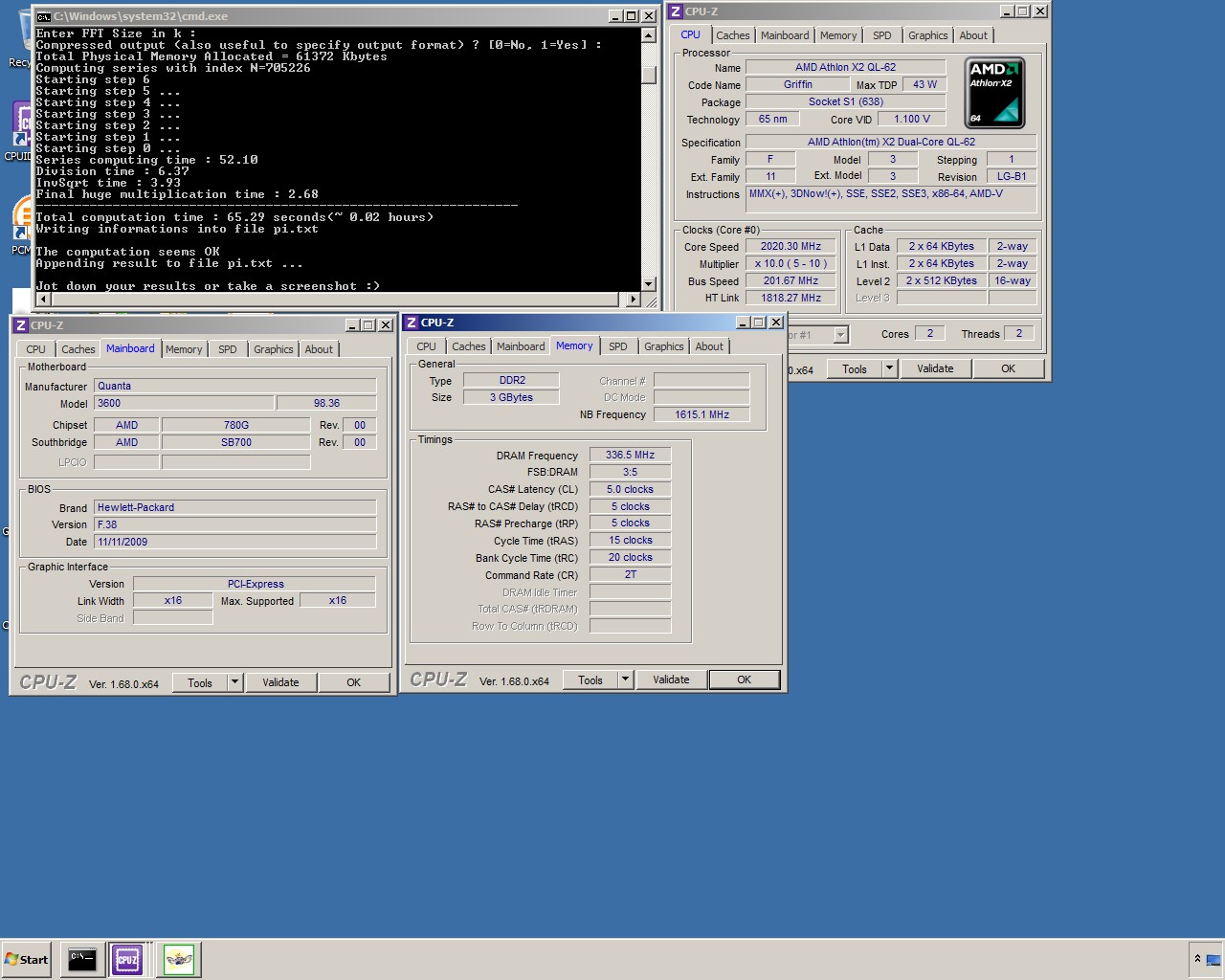Click OK in Memory CPU-Z window
The height and width of the screenshot is (980, 1225).
pos(745,679)
